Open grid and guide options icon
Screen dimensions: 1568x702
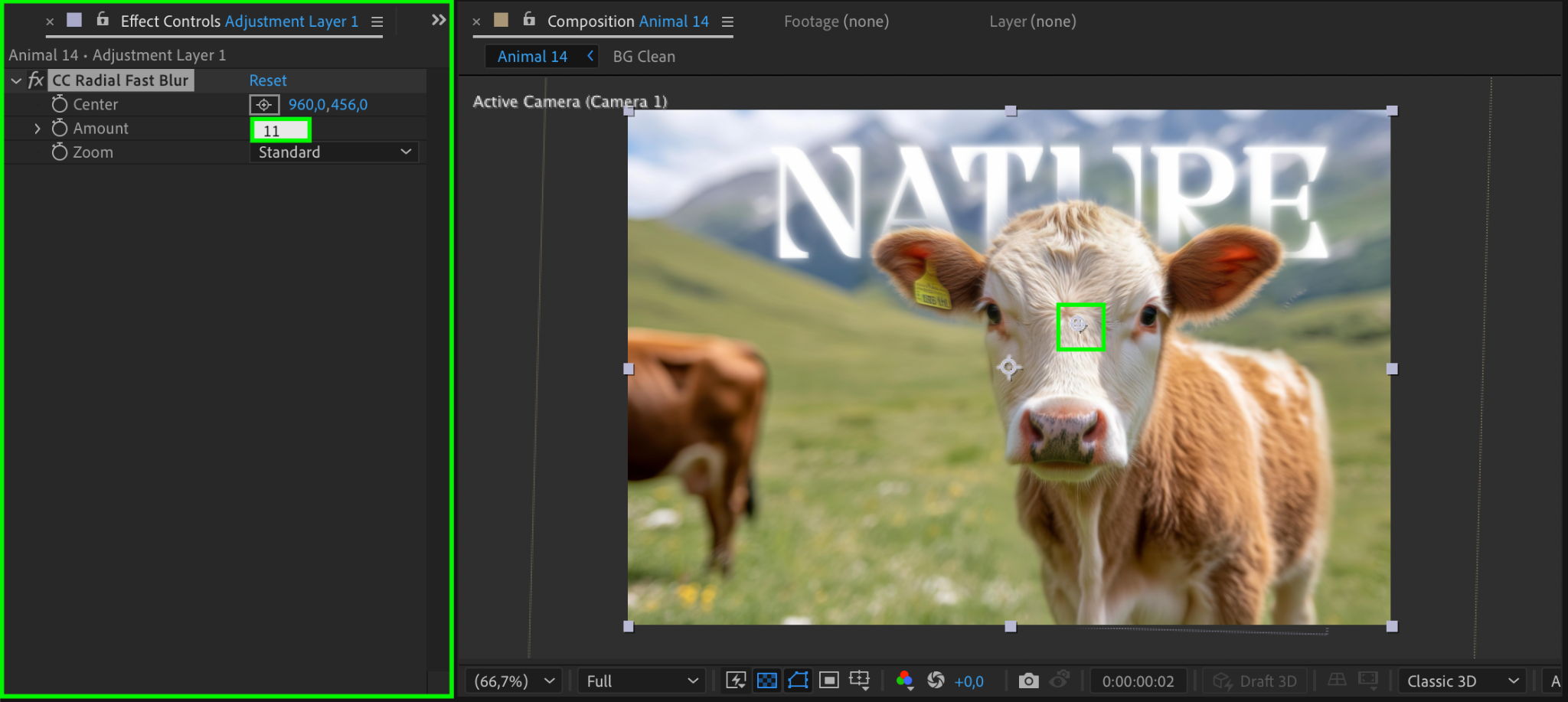pos(860,681)
